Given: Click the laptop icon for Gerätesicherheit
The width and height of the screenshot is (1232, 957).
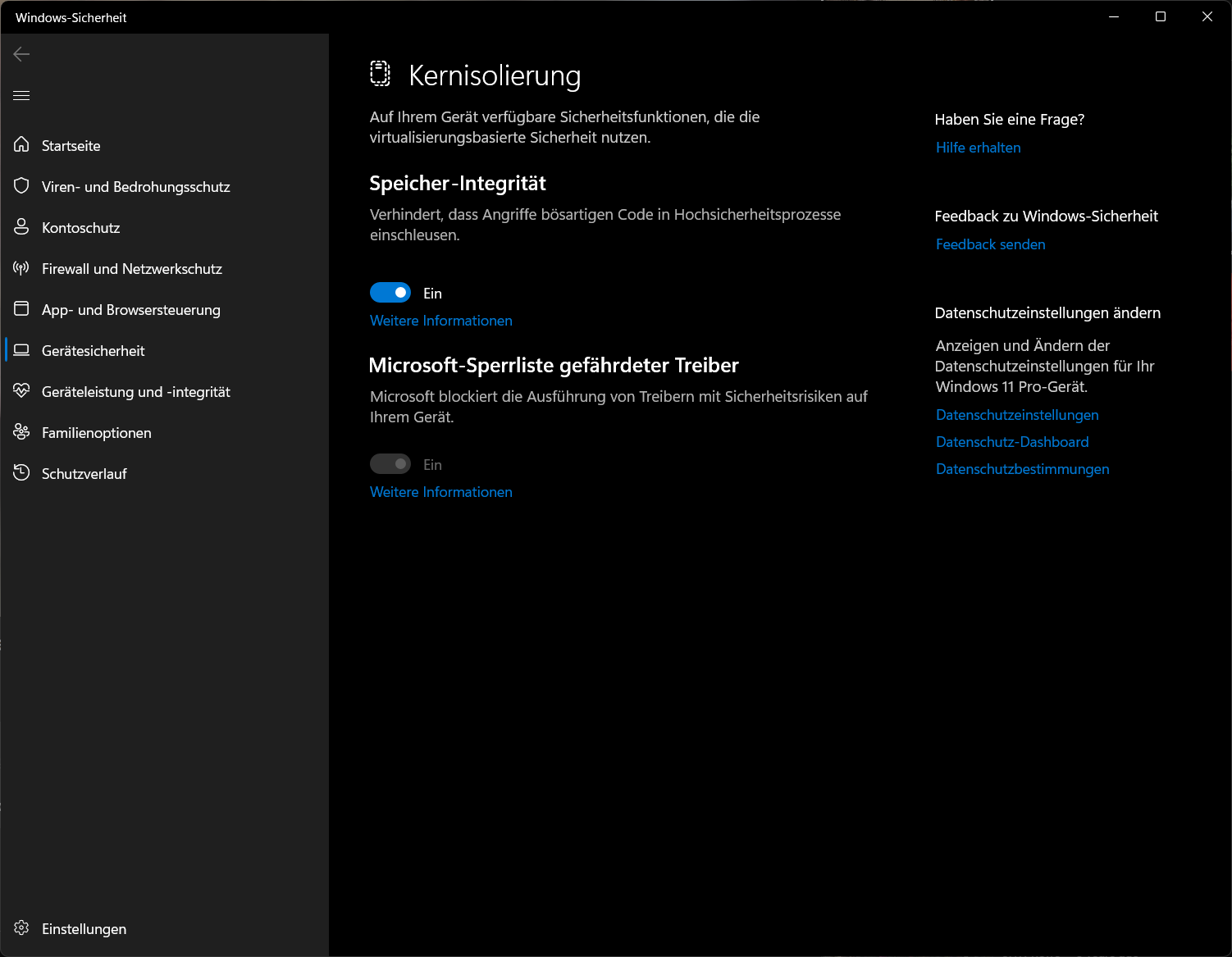Looking at the screenshot, I should 21,350.
